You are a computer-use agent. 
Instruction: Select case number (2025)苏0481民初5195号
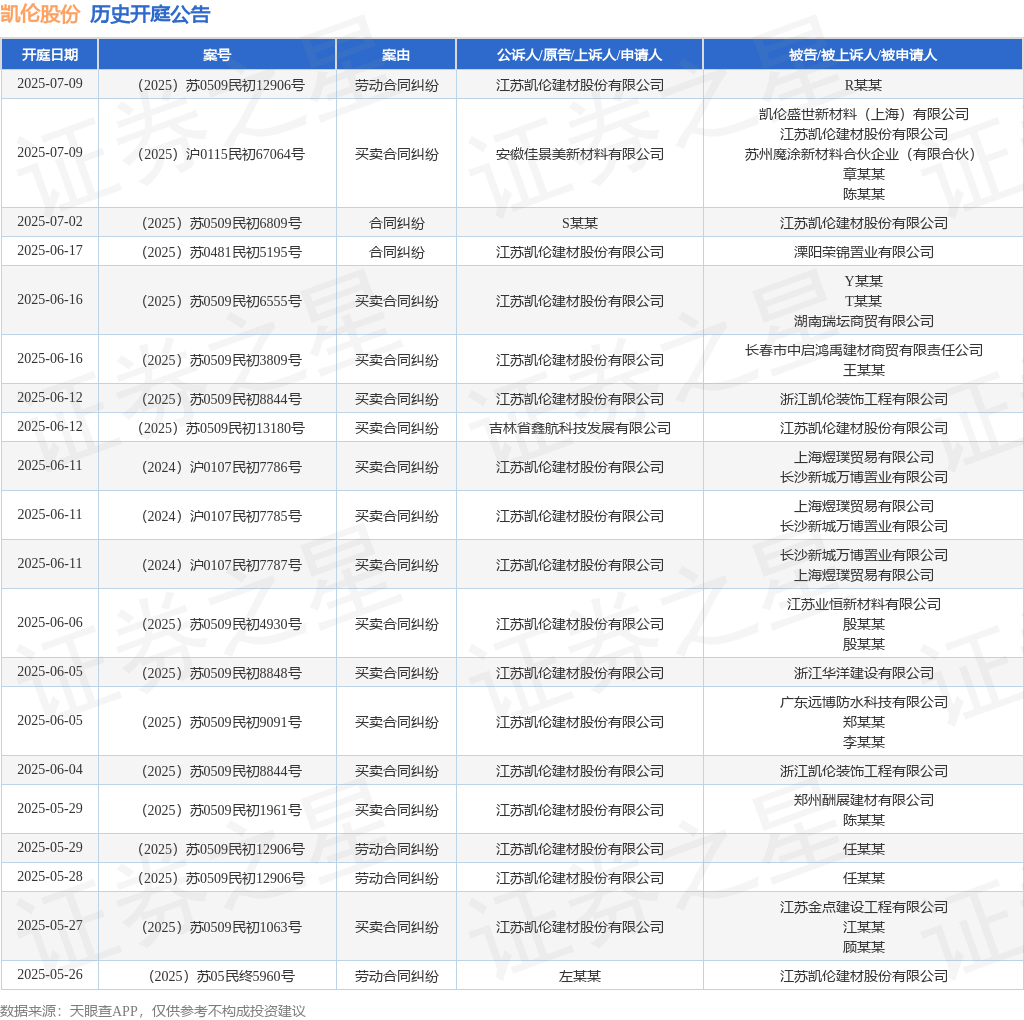click(221, 252)
